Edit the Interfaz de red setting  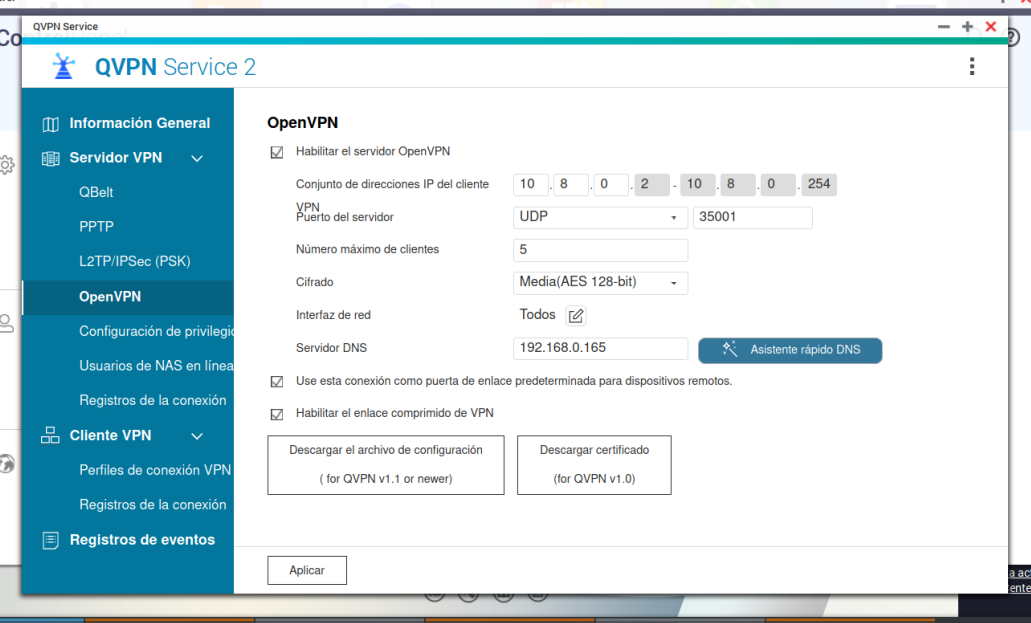[x=576, y=316]
